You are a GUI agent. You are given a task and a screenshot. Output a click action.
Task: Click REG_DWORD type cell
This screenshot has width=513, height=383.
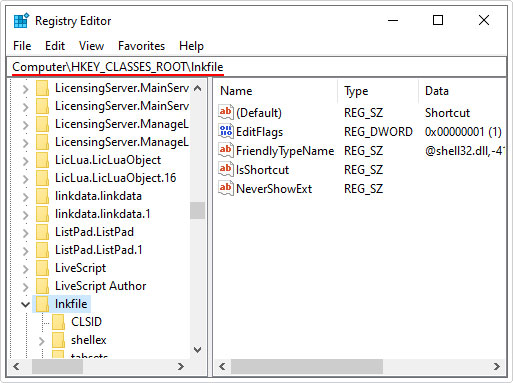coord(378,132)
